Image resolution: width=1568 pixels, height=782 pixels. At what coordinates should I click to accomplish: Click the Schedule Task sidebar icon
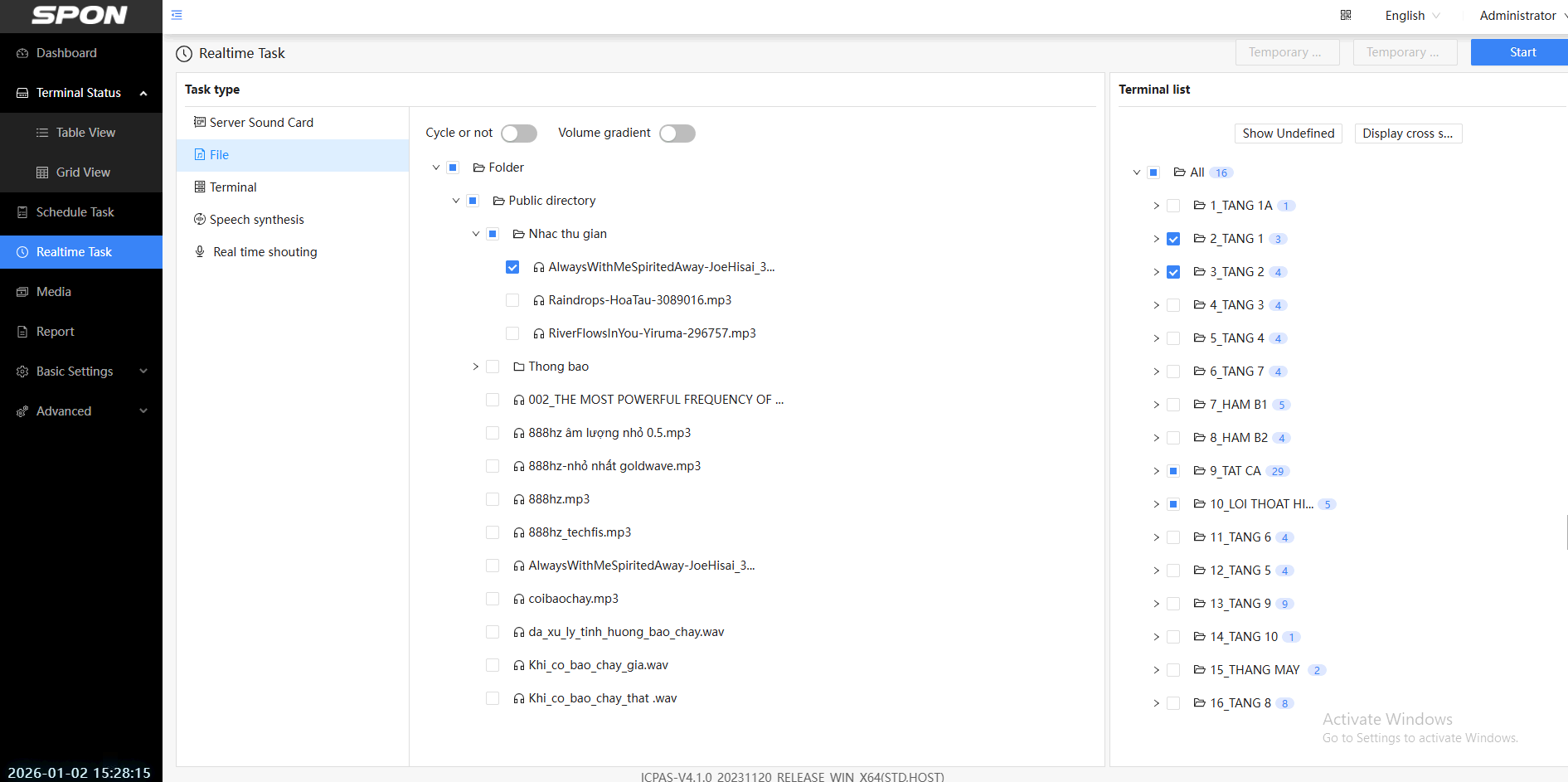22,212
